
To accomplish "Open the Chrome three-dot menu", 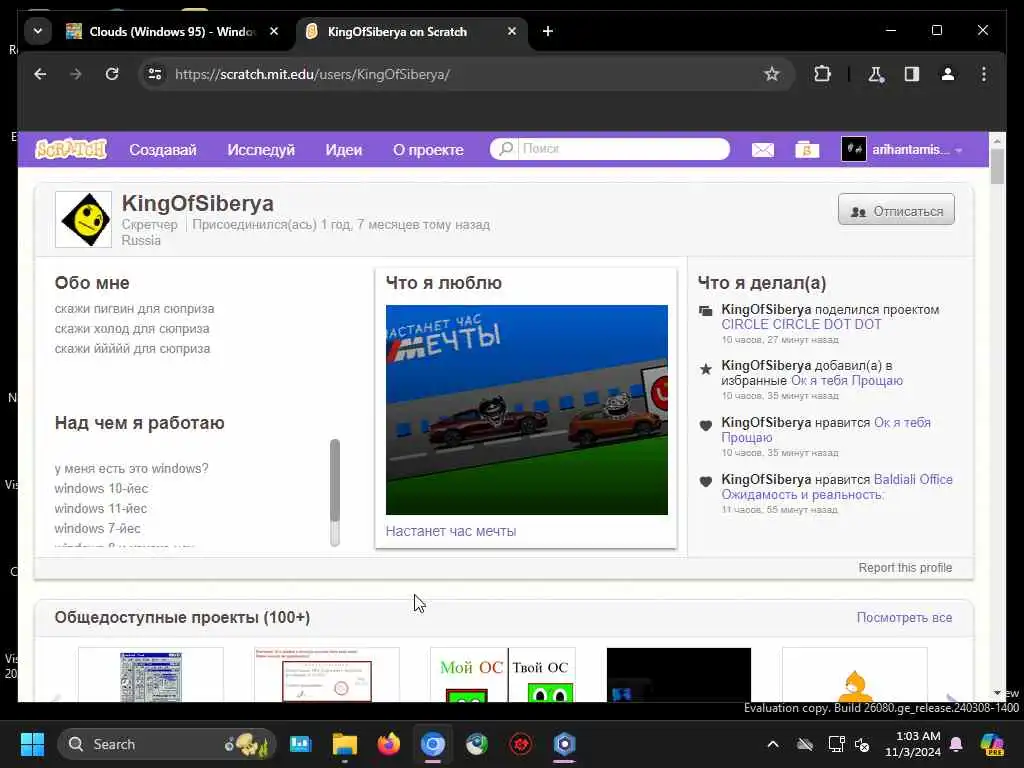I will pyautogui.click(x=984, y=74).
